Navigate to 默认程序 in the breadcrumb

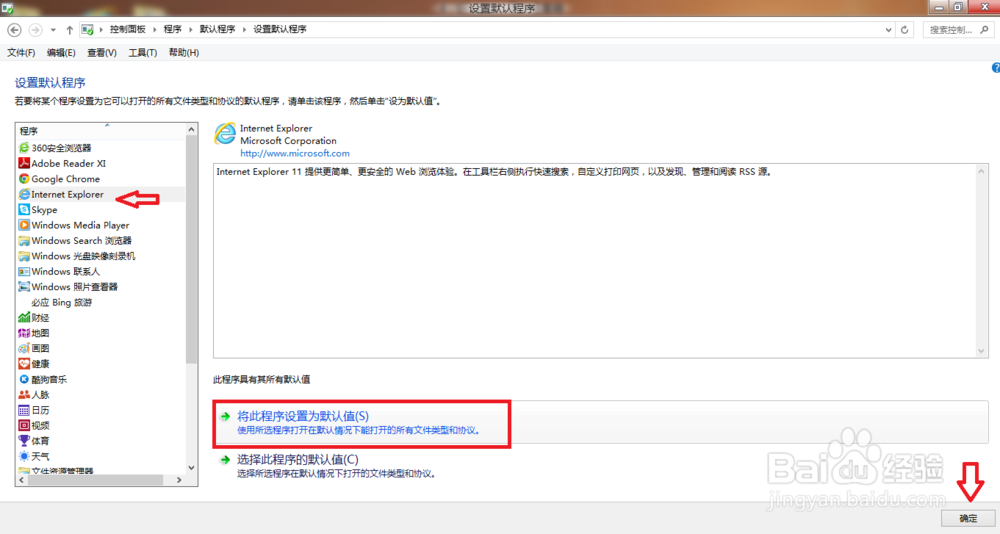click(x=217, y=29)
